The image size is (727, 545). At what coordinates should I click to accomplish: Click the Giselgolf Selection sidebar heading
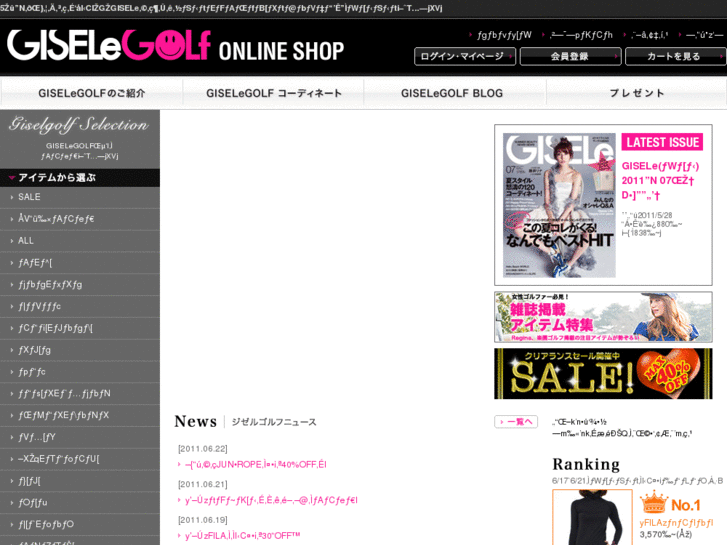[x=79, y=124]
